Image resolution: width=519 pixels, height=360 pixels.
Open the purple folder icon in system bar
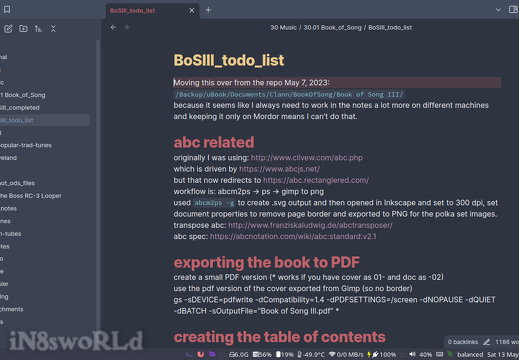click(212, 354)
